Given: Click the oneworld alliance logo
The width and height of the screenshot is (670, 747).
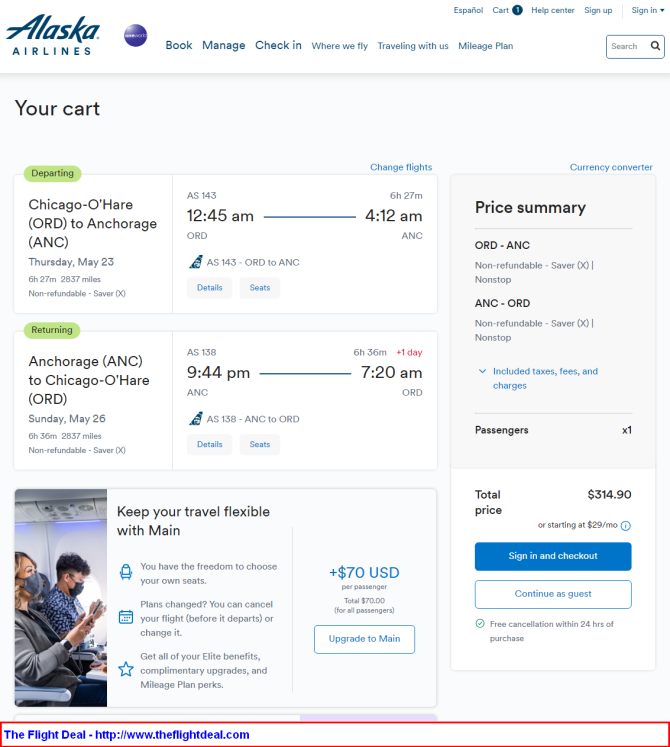Looking at the screenshot, I should point(136,36).
